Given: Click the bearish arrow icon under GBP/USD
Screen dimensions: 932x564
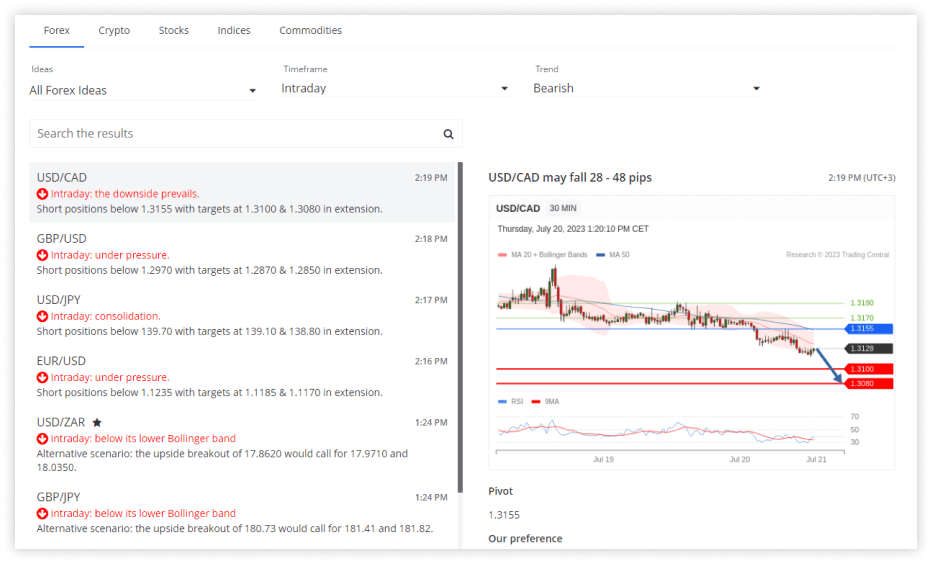Looking at the screenshot, I should (42, 255).
